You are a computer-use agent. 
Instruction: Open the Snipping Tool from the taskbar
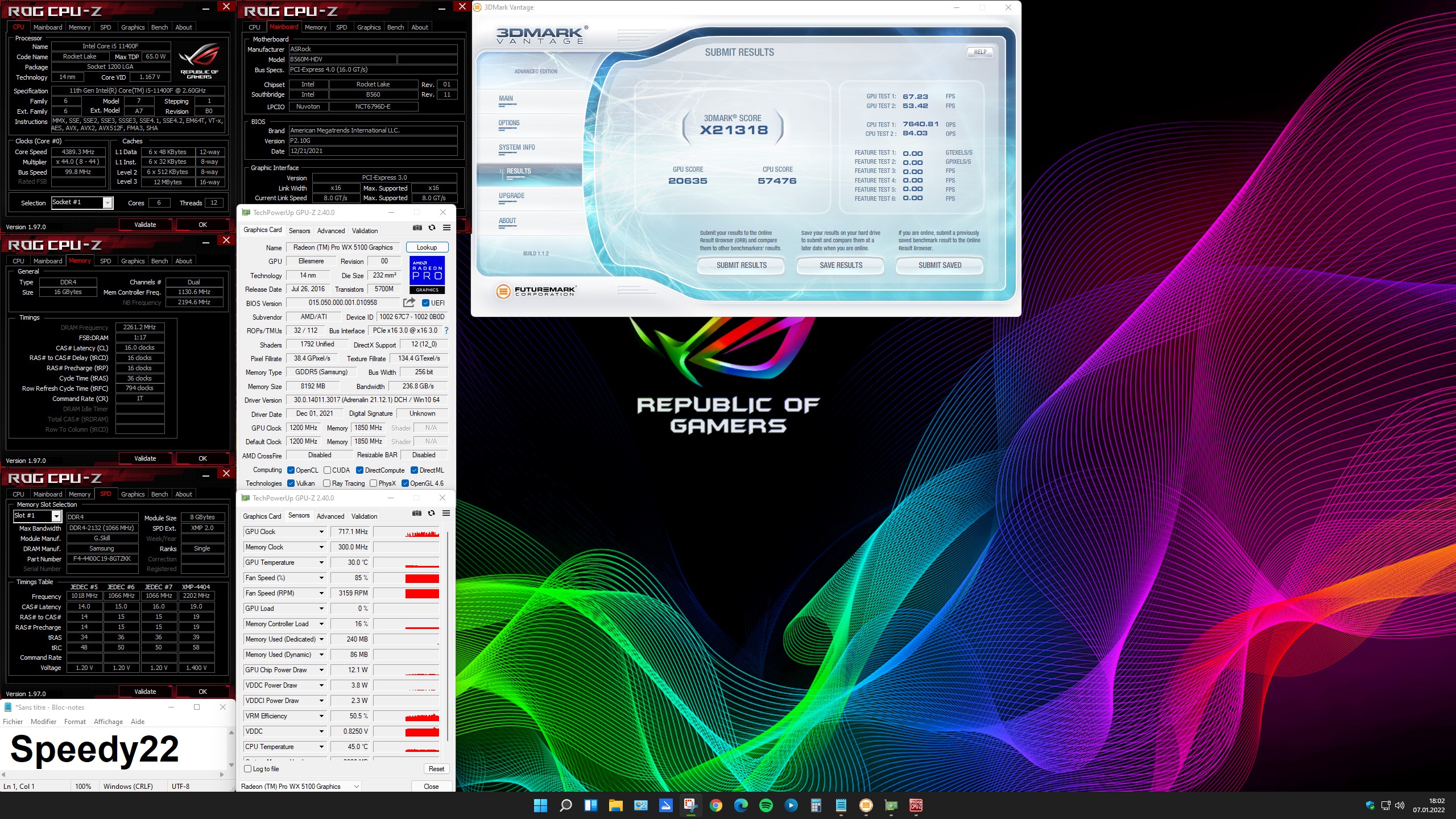point(690,805)
